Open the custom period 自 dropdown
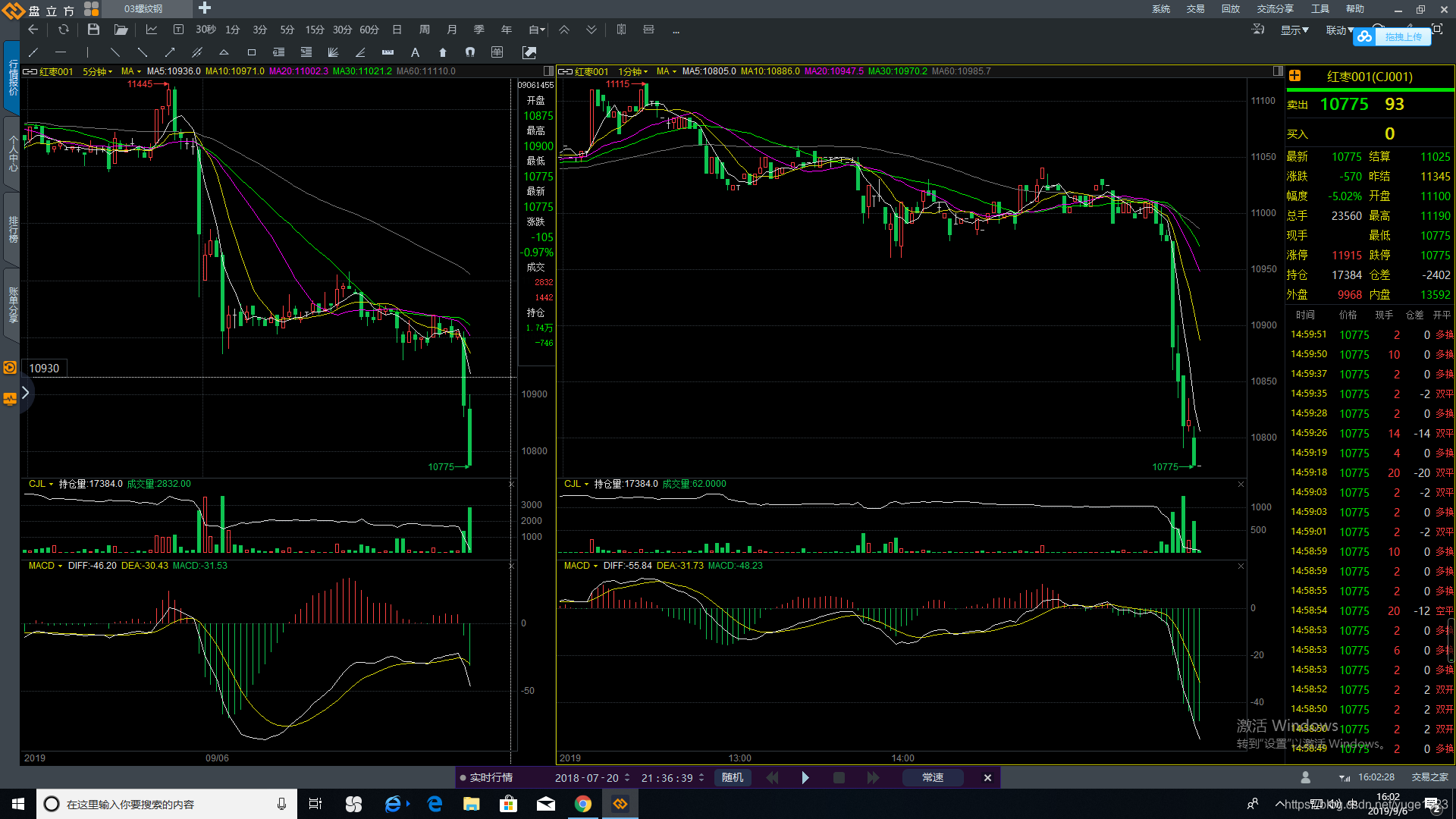1456x819 pixels. (536, 30)
